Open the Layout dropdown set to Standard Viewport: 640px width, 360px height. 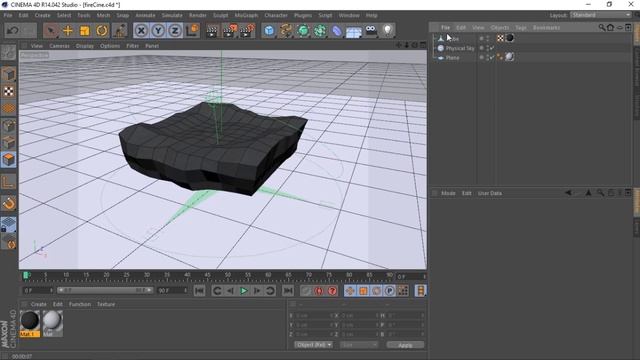600,15
